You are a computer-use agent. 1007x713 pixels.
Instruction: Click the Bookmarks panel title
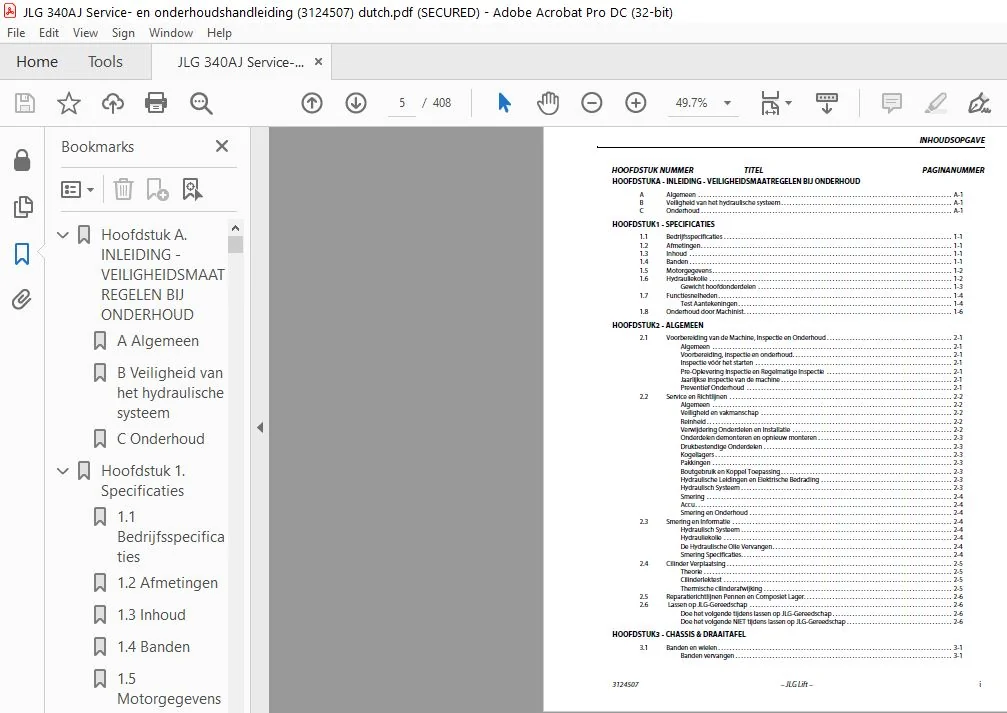98,146
